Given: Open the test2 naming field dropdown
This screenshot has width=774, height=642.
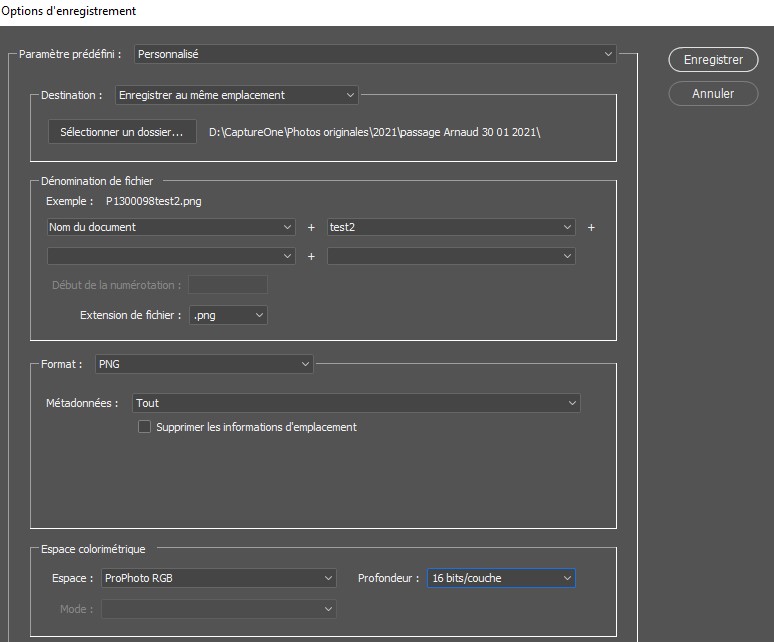Looking at the screenshot, I should coord(451,227).
